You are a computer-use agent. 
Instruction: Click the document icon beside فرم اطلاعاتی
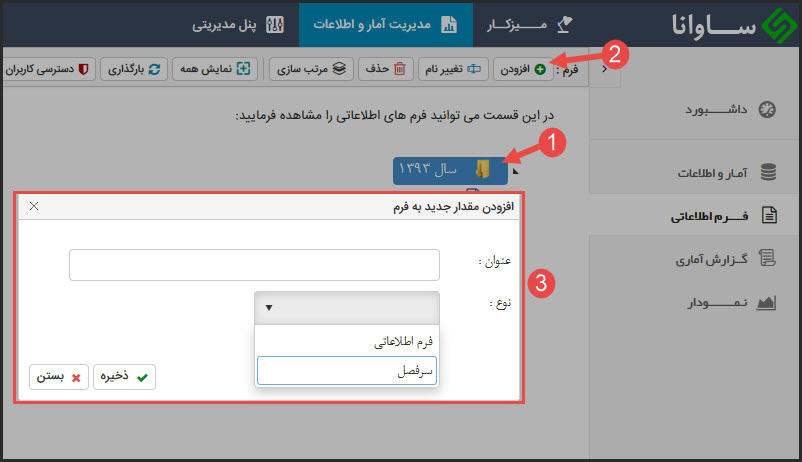click(769, 215)
